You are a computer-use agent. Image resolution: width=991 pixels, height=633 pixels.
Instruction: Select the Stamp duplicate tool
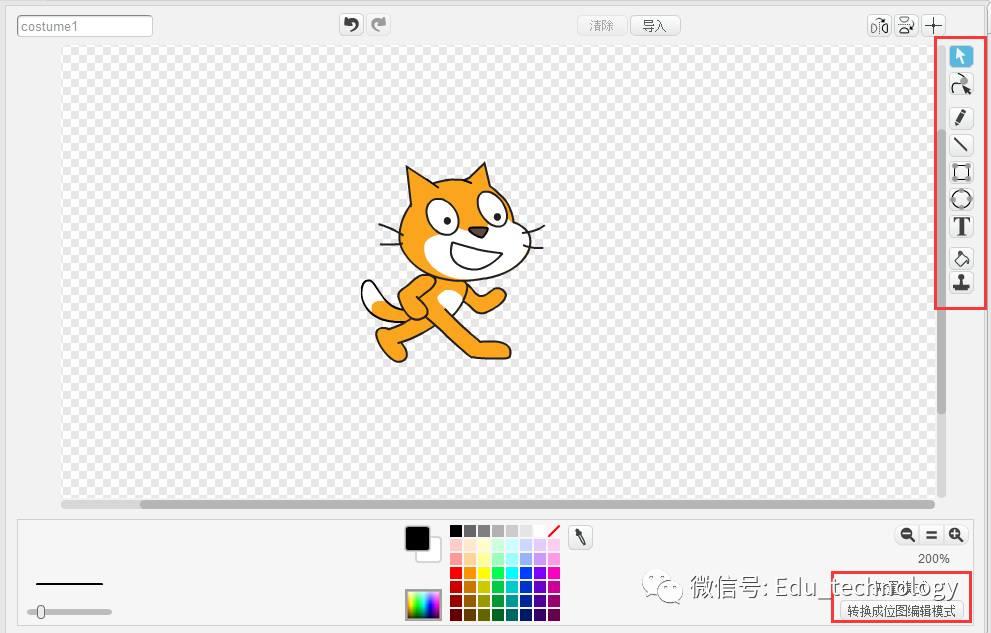961,282
